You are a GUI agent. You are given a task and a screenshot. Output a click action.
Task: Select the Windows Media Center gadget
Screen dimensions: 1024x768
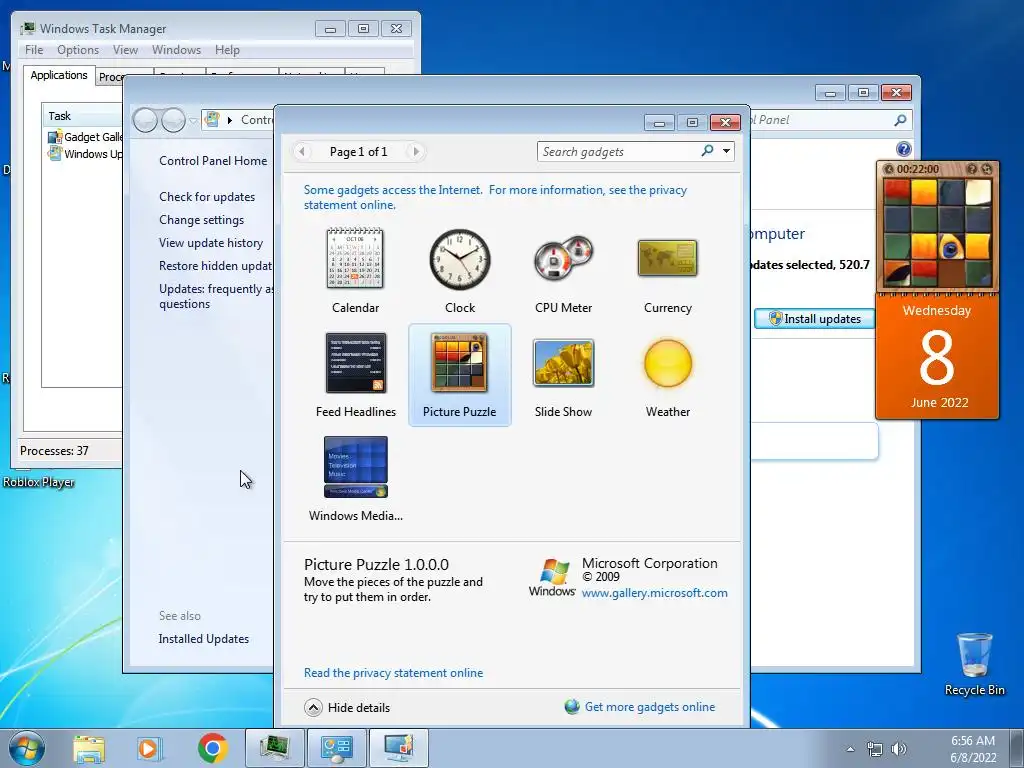tap(355, 479)
